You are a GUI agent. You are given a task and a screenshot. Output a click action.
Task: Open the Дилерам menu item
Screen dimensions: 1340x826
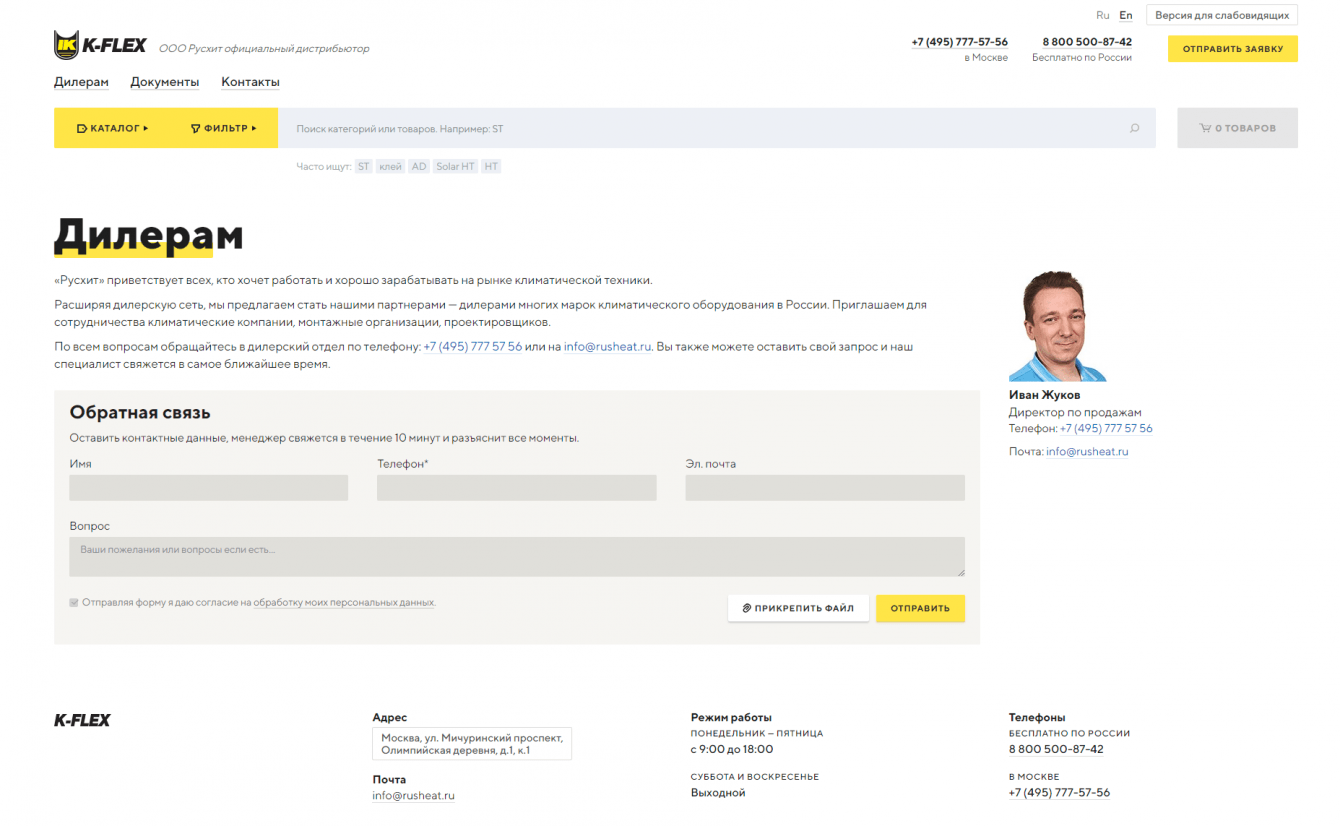(x=81, y=82)
